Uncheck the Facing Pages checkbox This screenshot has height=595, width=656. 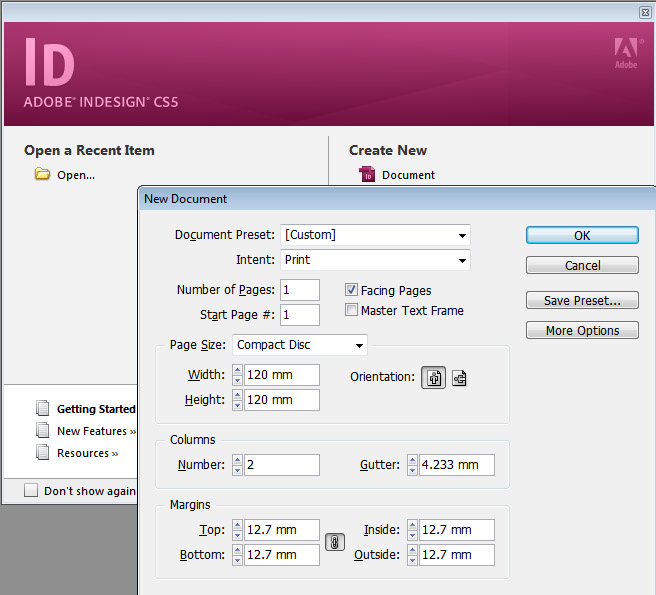coord(351,290)
